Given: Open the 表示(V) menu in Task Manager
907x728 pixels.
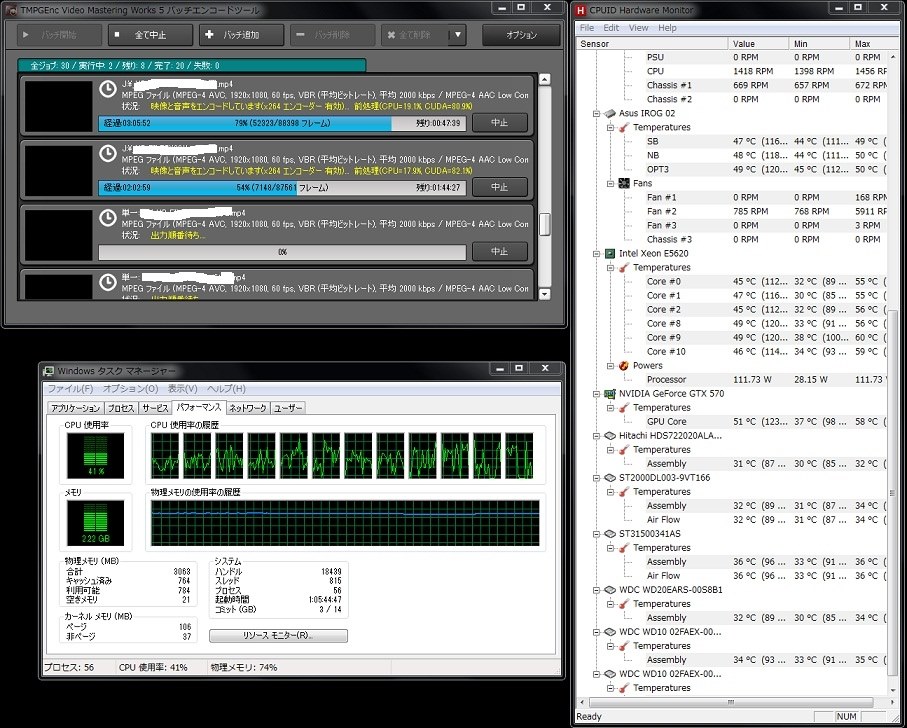Looking at the screenshot, I should [x=182, y=389].
